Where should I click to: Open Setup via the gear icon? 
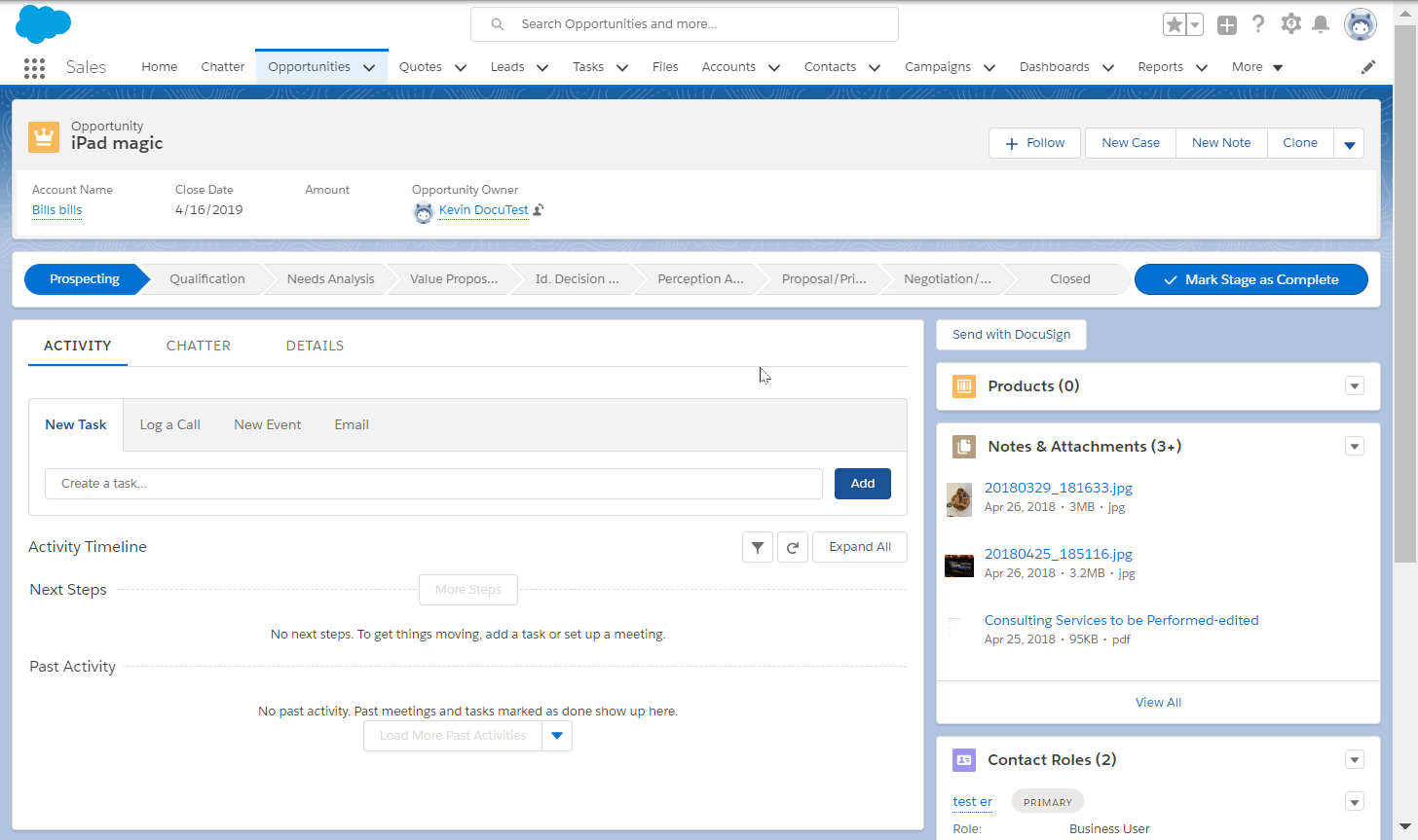pyautogui.click(x=1290, y=23)
